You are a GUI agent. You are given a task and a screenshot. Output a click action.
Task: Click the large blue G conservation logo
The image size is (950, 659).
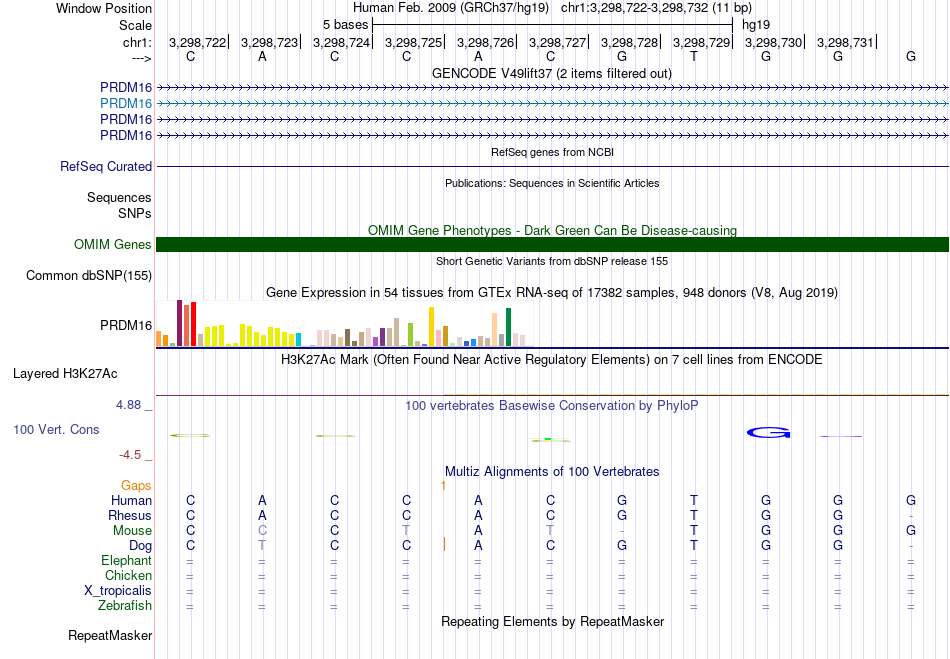tap(768, 432)
